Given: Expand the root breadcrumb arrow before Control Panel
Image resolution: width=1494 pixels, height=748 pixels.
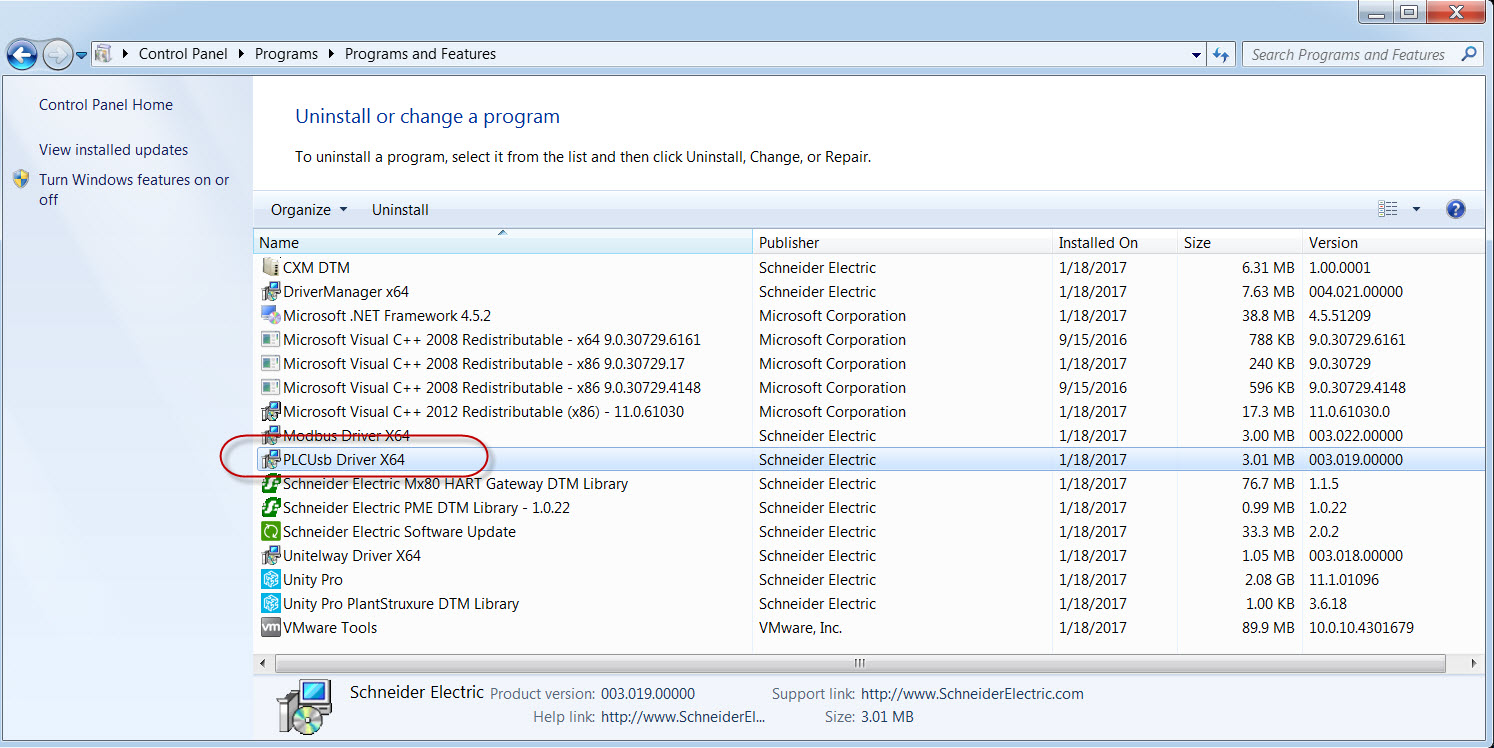Looking at the screenshot, I should tap(125, 54).
